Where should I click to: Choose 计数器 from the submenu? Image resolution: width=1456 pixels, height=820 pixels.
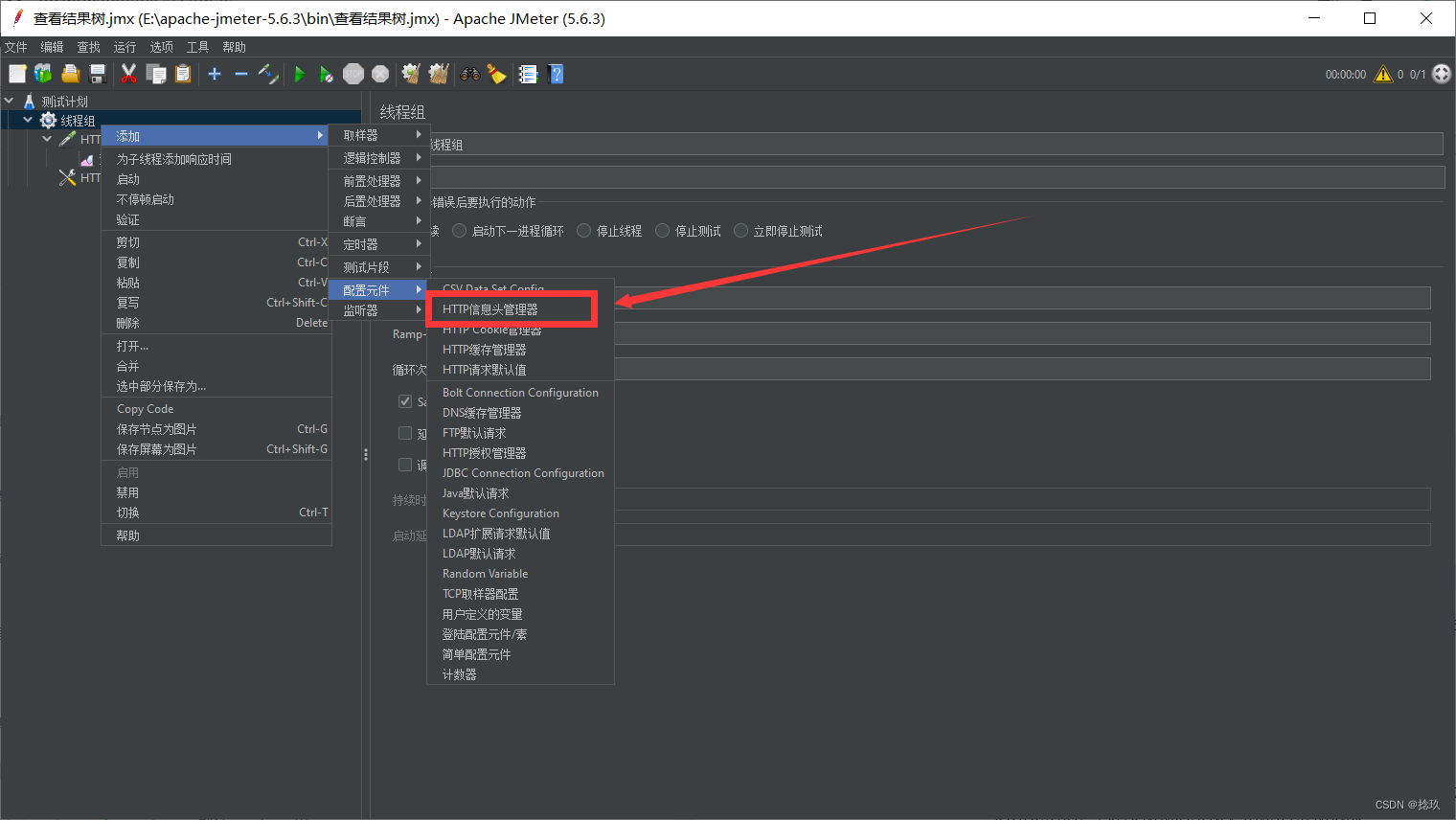coord(520,674)
